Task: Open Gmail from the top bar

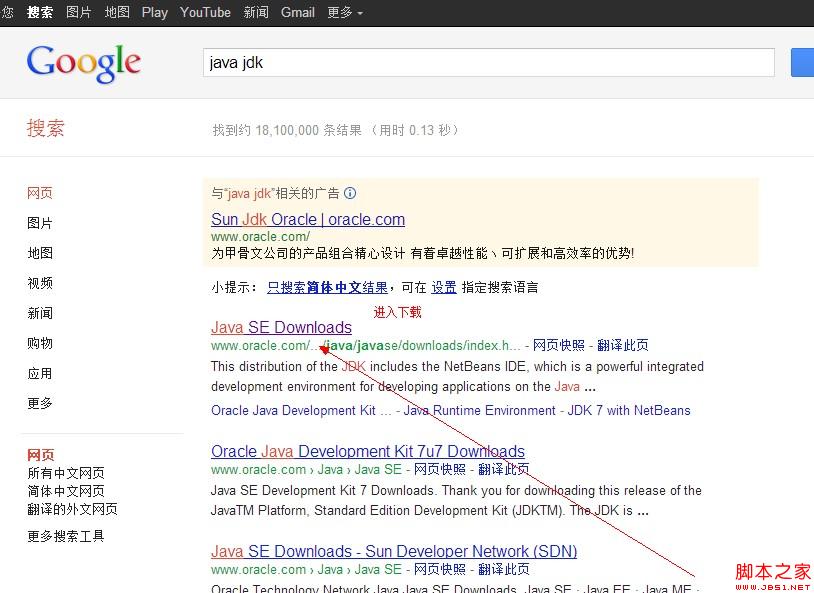Action: (297, 12)
